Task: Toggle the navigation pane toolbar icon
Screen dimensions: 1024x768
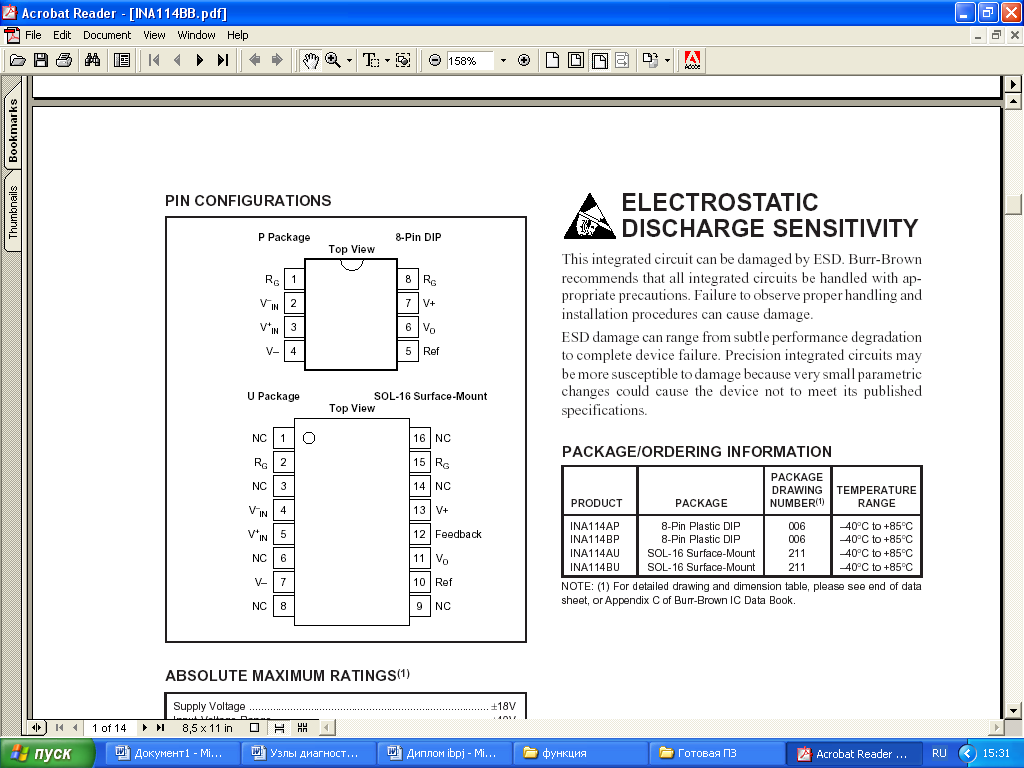Action: tap(121, 61)
